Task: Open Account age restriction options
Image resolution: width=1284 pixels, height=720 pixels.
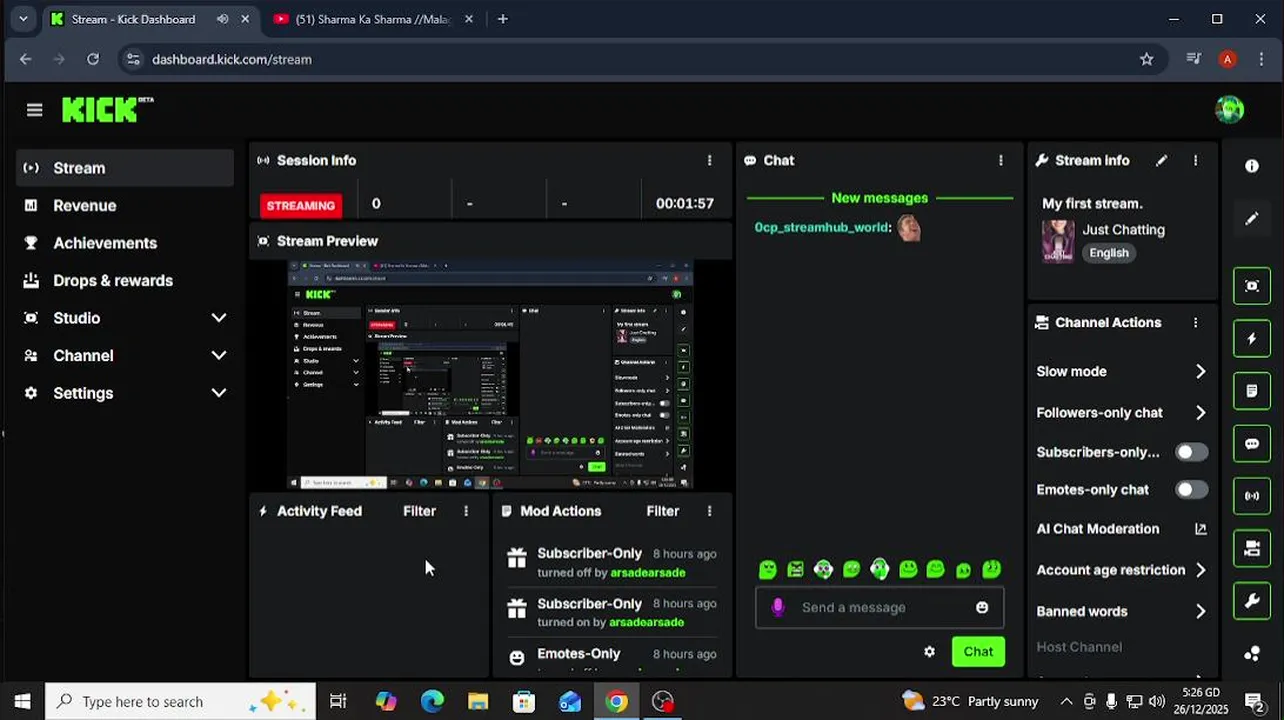Action: coord(1122,570)
